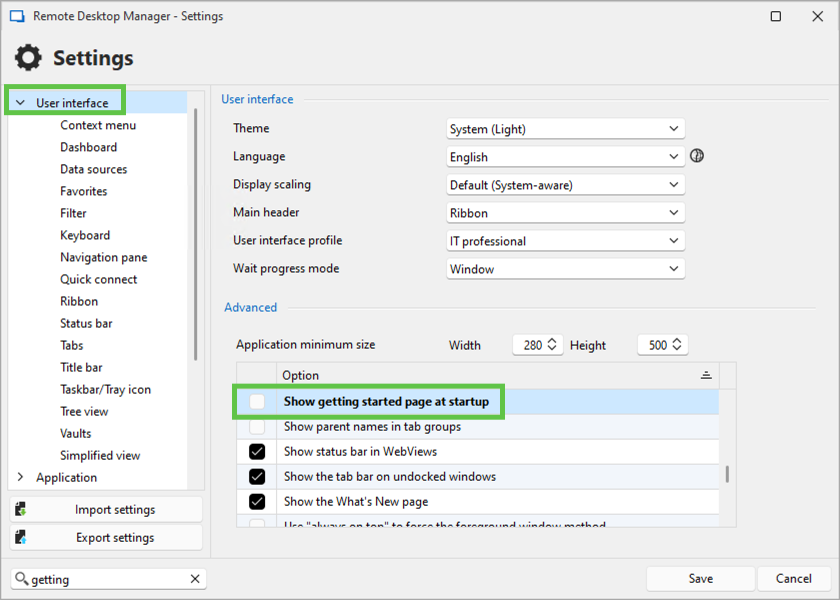This screenshot has width=840, height=600.
Task: Open Tabs settings
Action: tap(72, 345)
